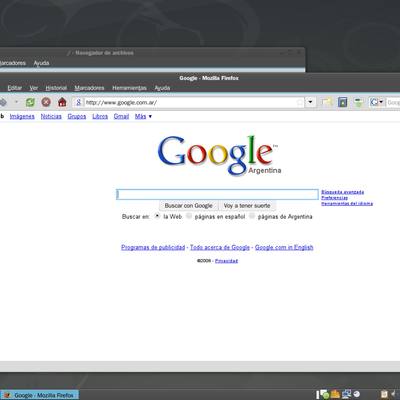Open the Noticias link

coord(51,116)
